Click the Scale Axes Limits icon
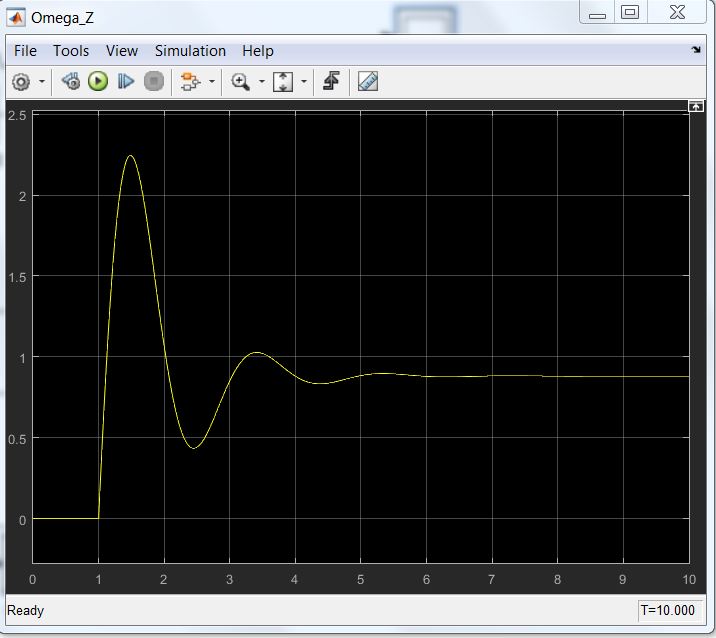The height and width of the screenshot is (638, 716). 283,82
